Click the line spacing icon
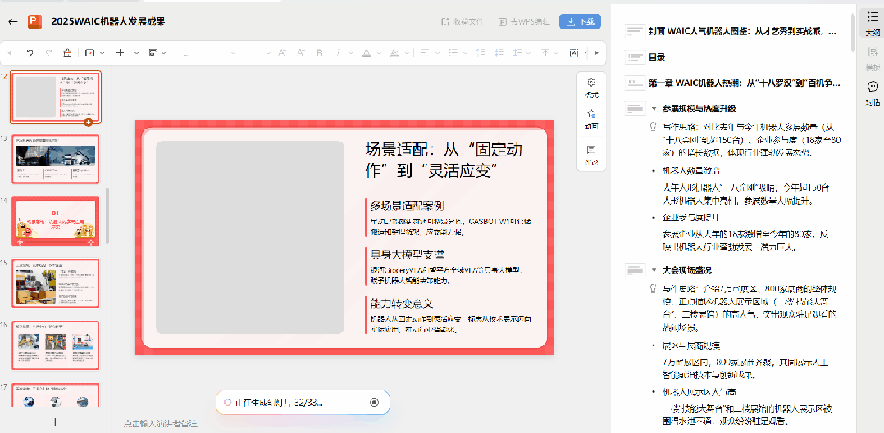This screenshot has width=884, height=433. point(517,53)
